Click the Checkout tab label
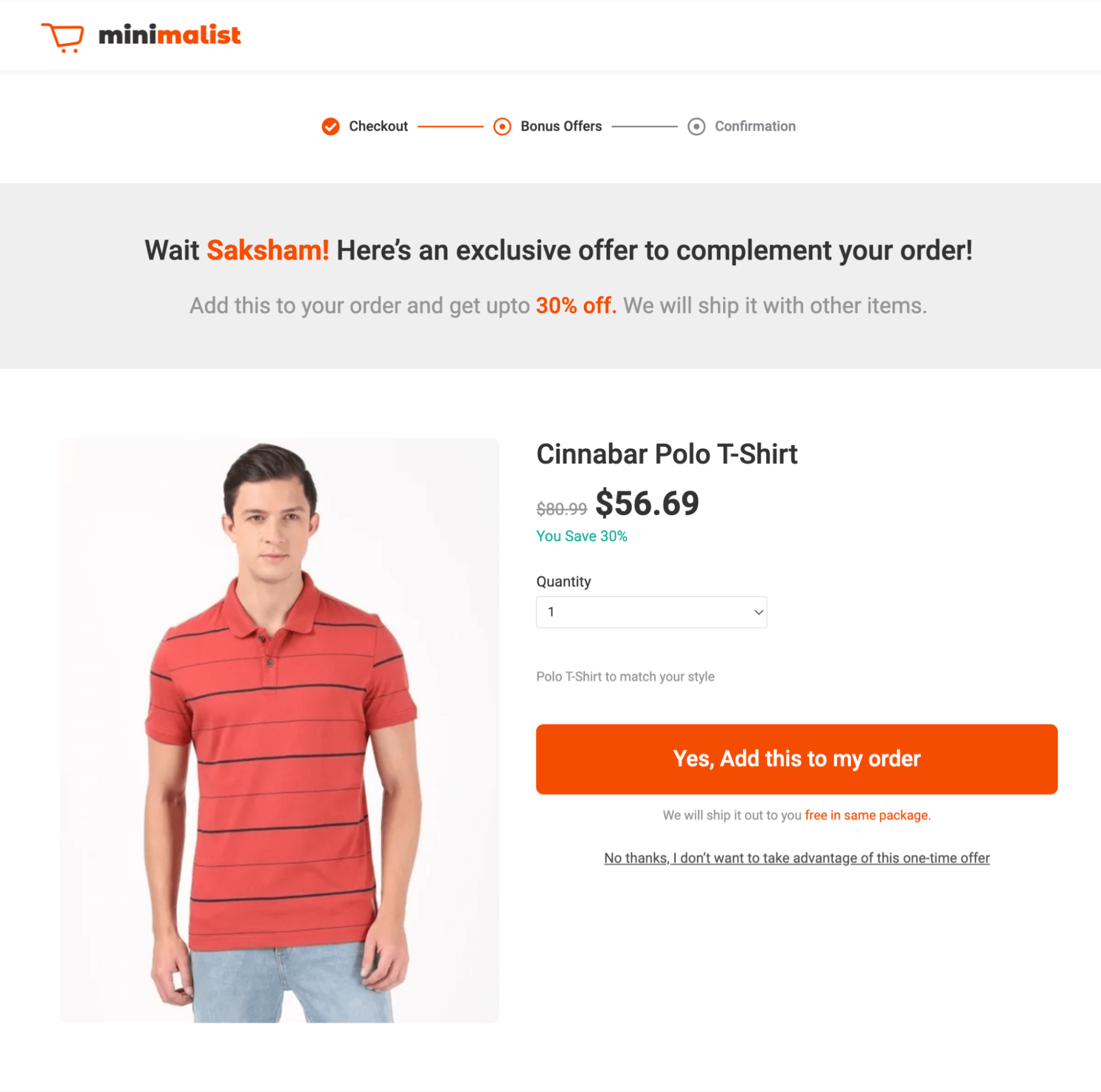Screen dimensions: 1101x1092 point(378,126)
